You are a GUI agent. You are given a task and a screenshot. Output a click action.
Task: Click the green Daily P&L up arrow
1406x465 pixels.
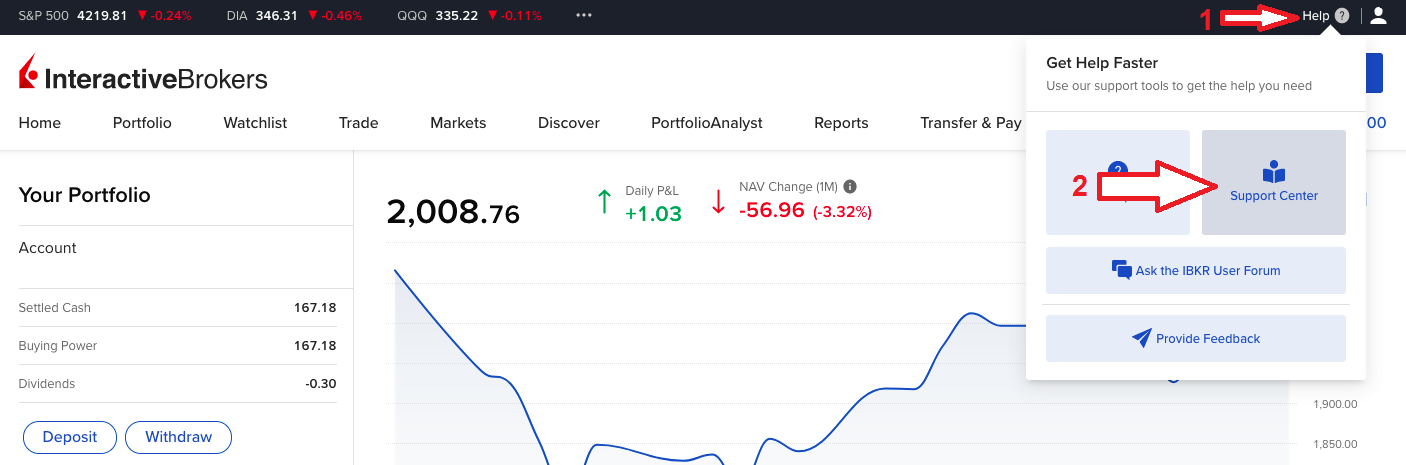[x=603, y=202]
